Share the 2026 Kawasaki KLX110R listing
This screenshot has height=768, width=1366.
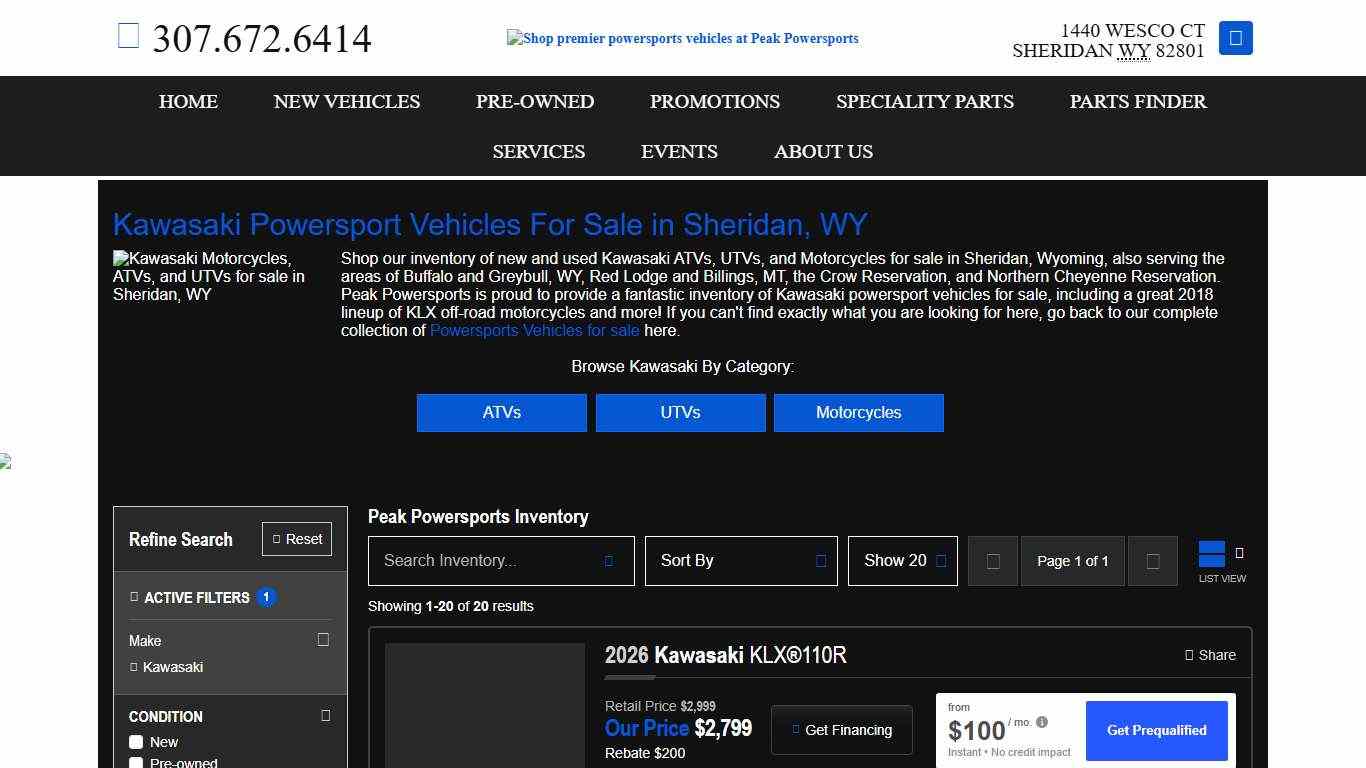(x=1210, y=655)
